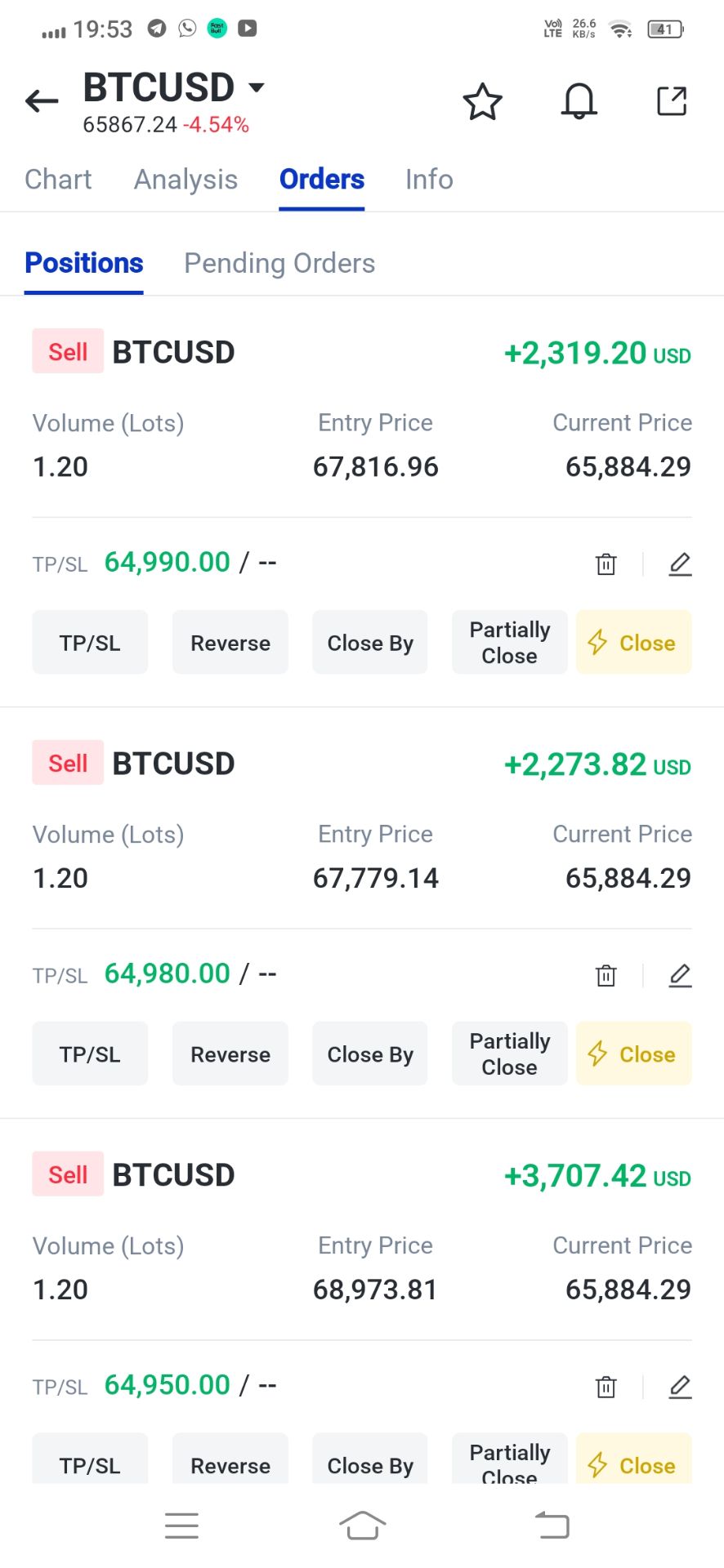
Task: Switch to the Chart tab
Action: [58, 180]
